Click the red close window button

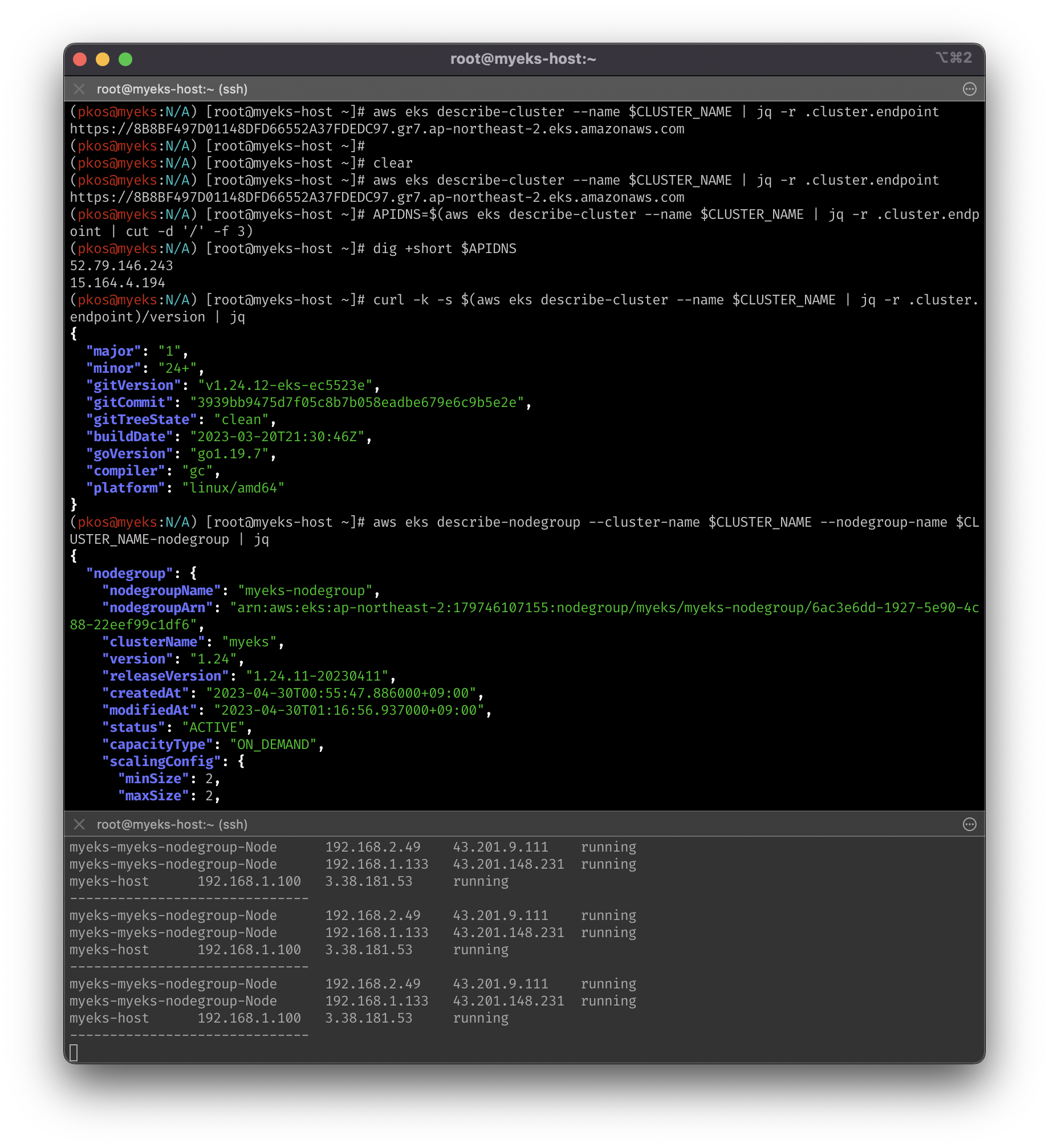[80, 59]
